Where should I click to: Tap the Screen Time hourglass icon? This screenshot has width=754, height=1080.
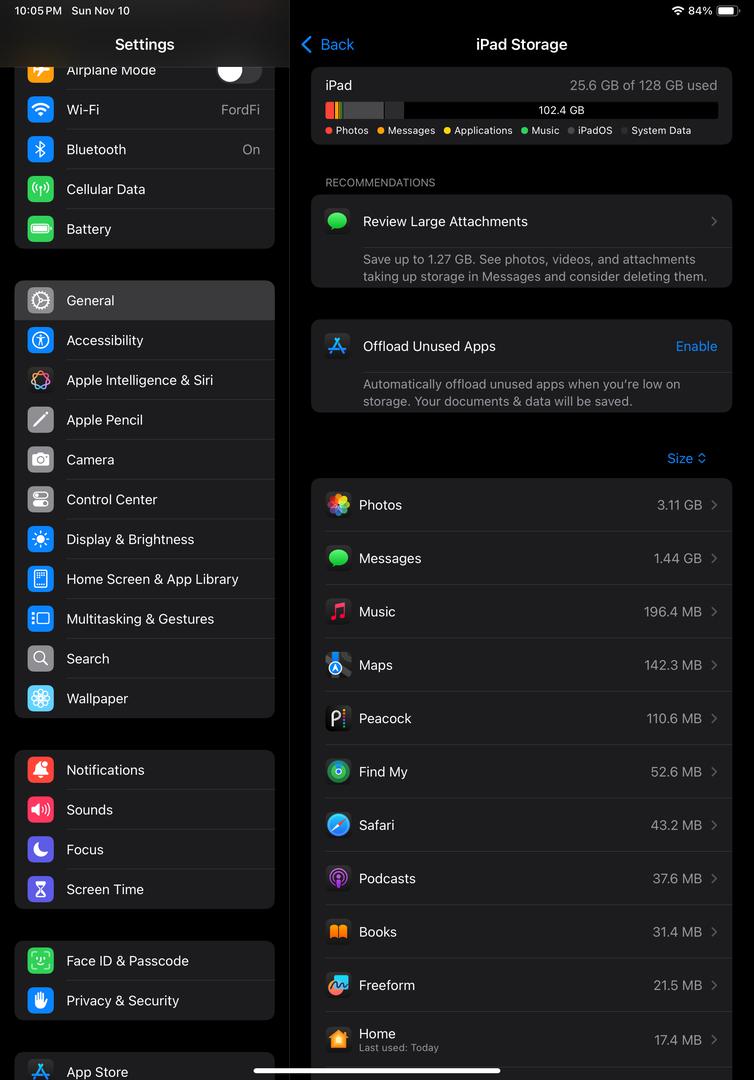pos(41,889)
